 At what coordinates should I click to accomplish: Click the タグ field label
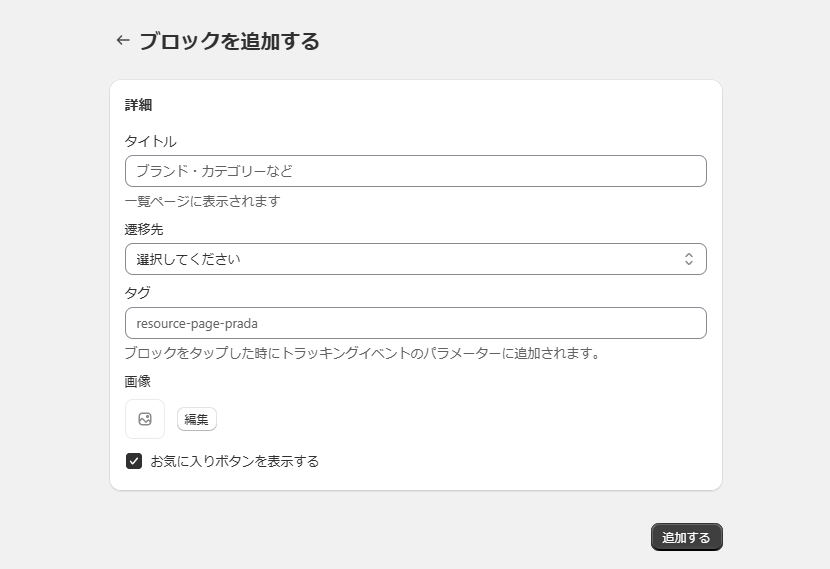click(138, 293)
